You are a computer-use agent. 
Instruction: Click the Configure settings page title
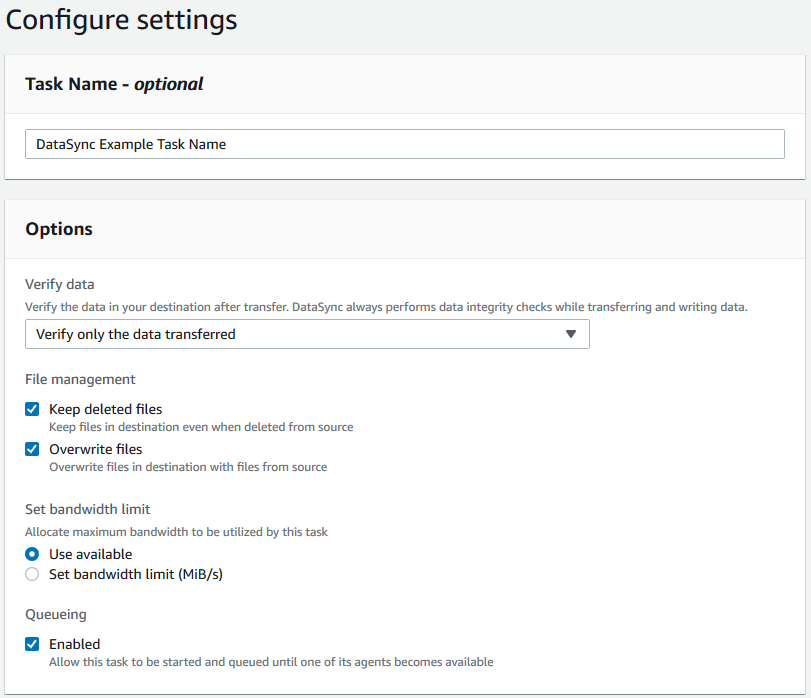tap(120, 20)
